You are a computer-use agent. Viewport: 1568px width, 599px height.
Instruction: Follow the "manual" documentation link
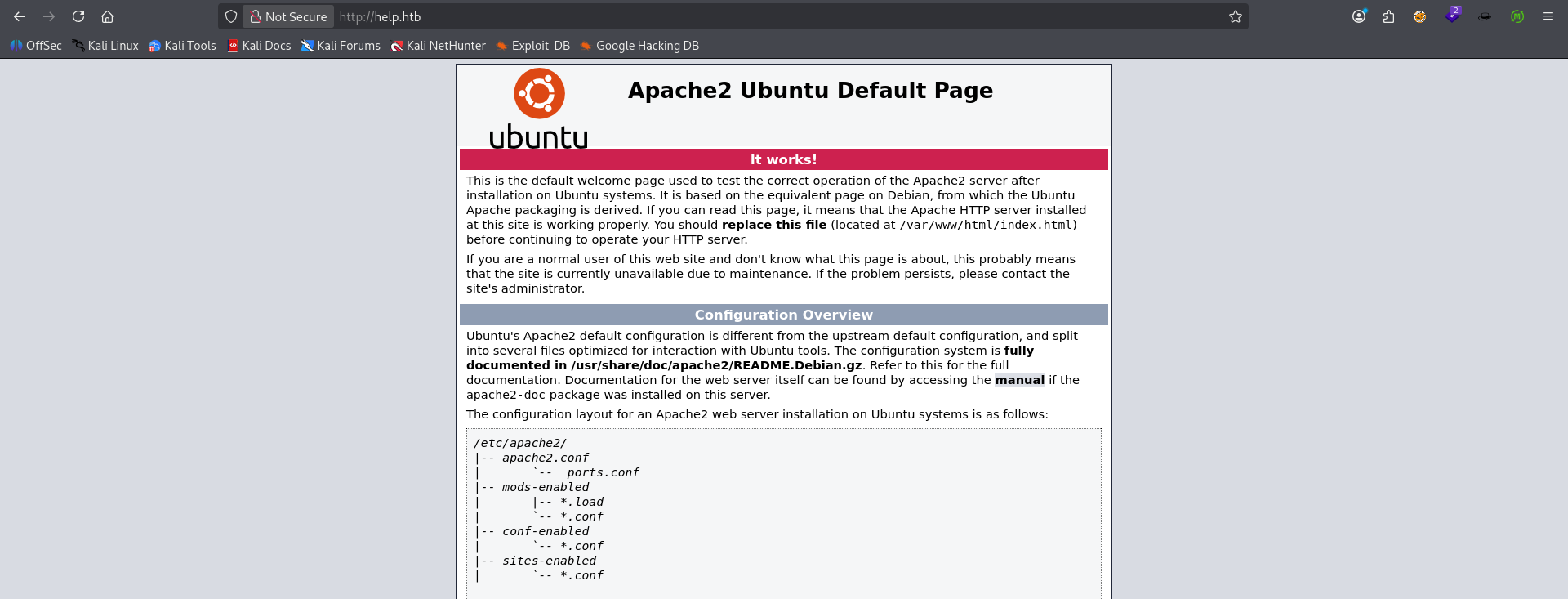(1019, 380)
